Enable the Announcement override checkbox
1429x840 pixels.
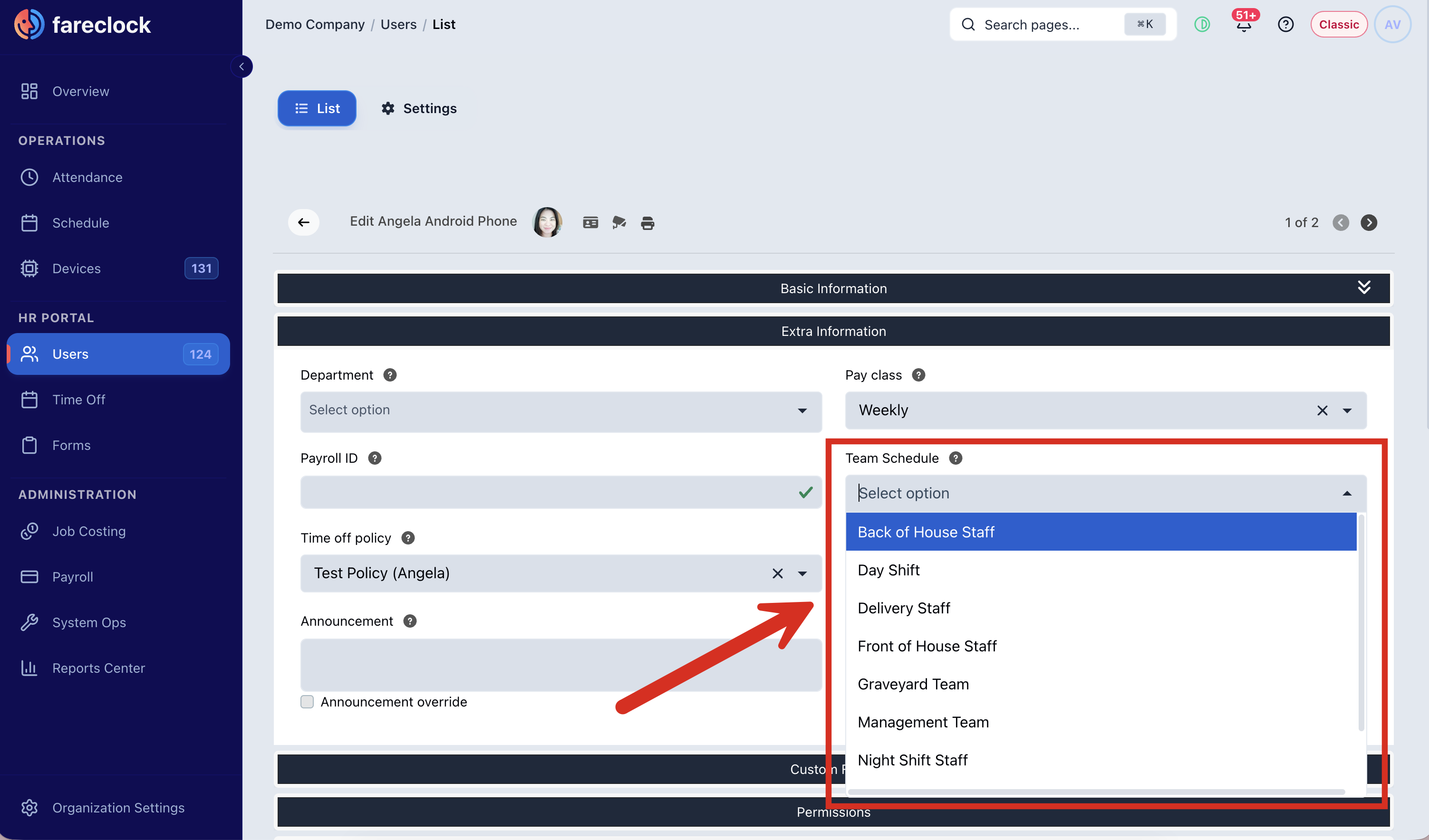pos(307,702)
